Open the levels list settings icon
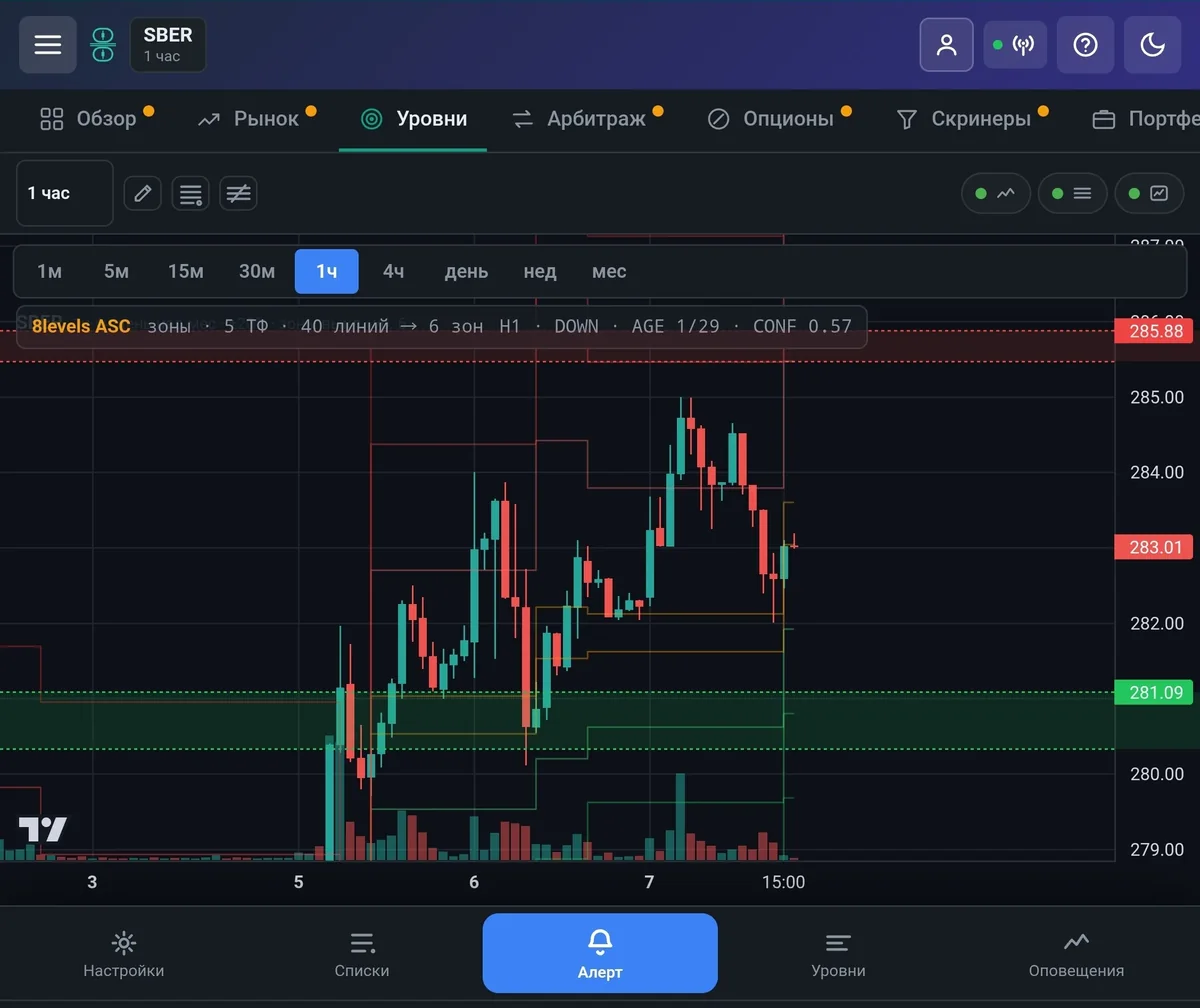This screenshot has height=1008, width=1200. tap(190, 193)
